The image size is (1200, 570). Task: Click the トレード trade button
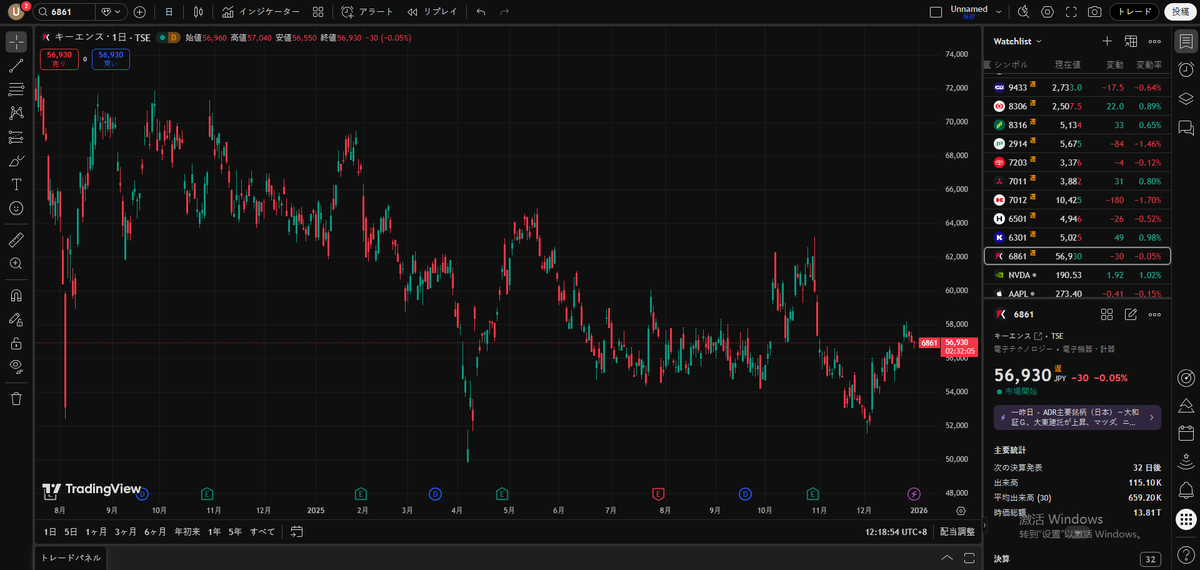(x=1134, y=12)
